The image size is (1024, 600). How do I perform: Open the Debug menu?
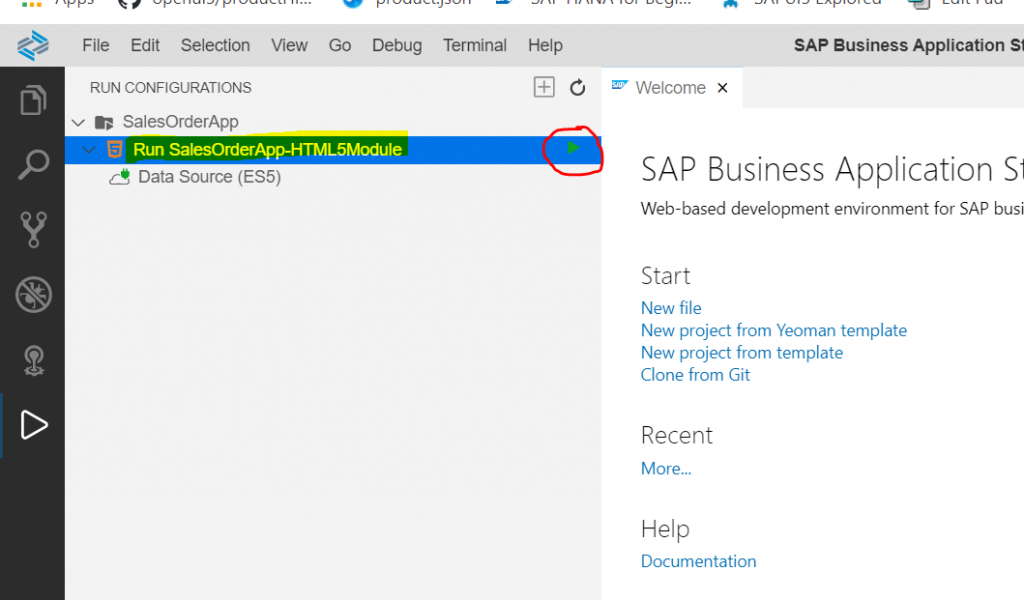pos(397,45)
